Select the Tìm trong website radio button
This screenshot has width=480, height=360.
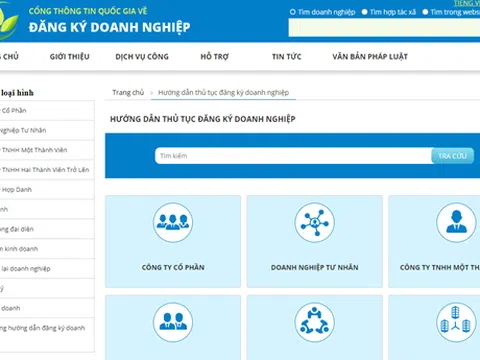pos(425,12)
